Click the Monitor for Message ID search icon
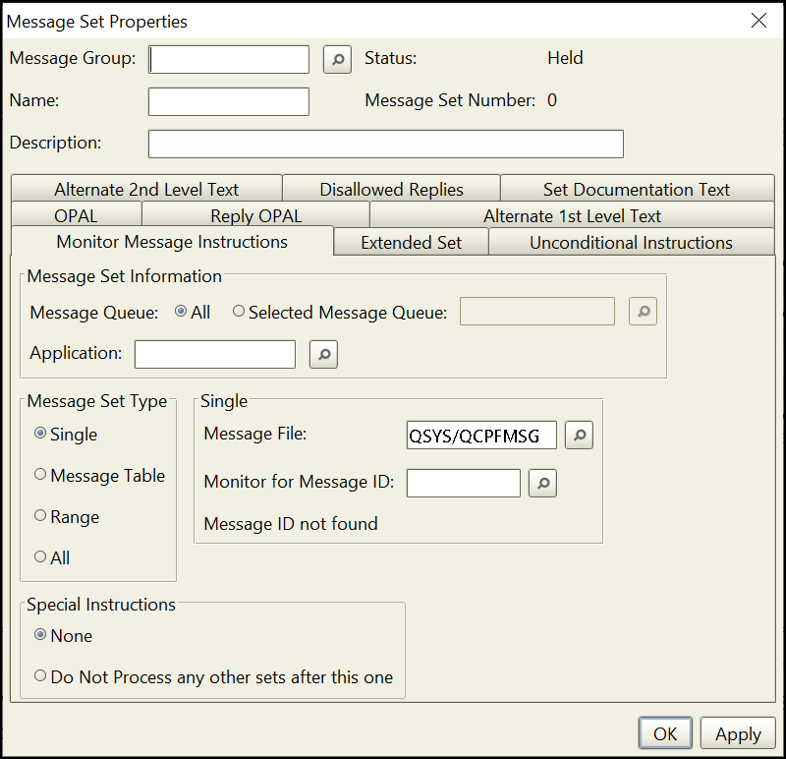Screen dimensions: 786x759 (x=542, y=484)
